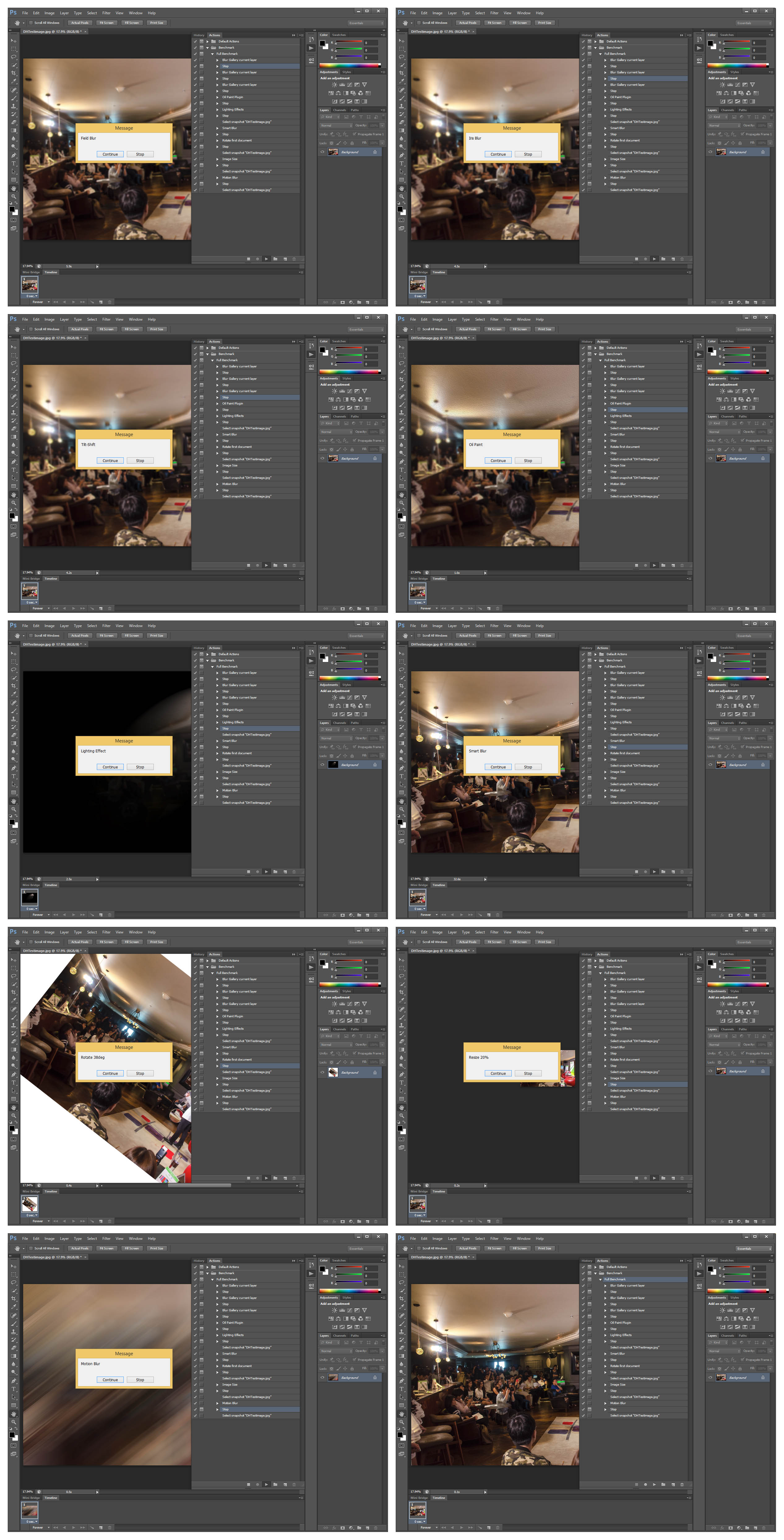This screenshot has width=784, height=1540.
Task: Check Scroll All Windows in the Field Blur window
Action: point(31,23)
